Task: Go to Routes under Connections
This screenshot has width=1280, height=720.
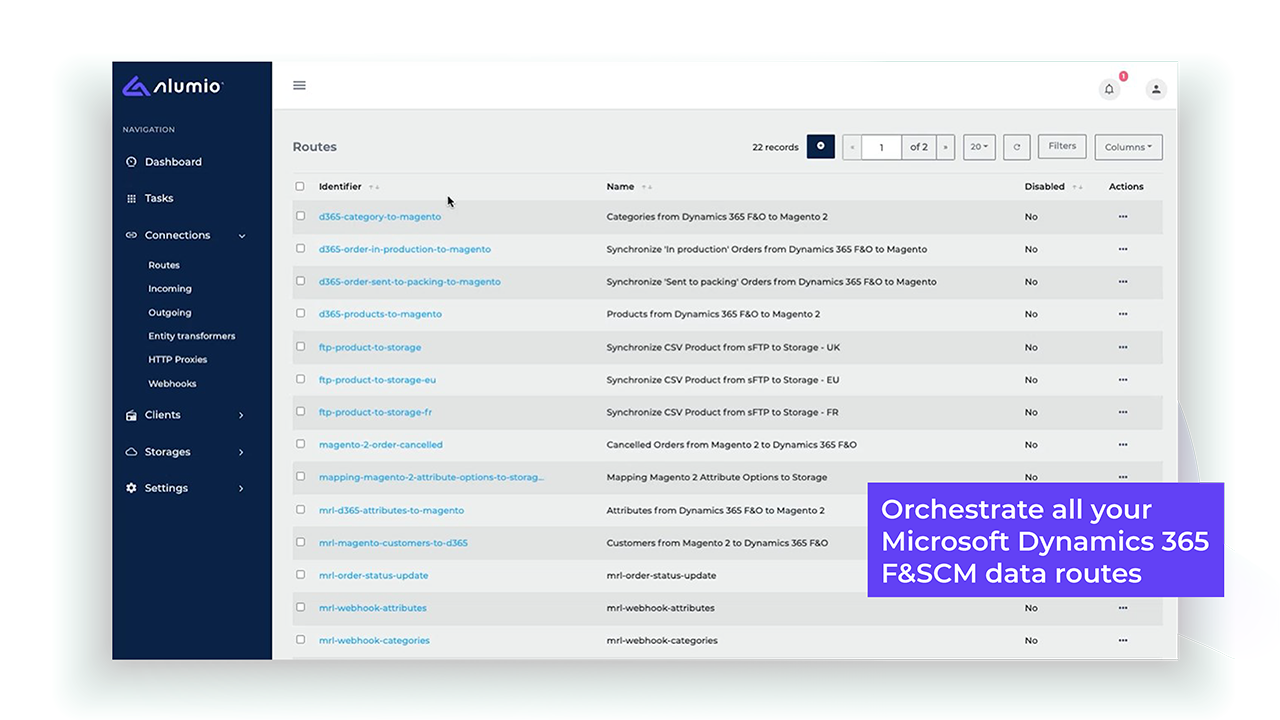Action: tap(164, 265)
